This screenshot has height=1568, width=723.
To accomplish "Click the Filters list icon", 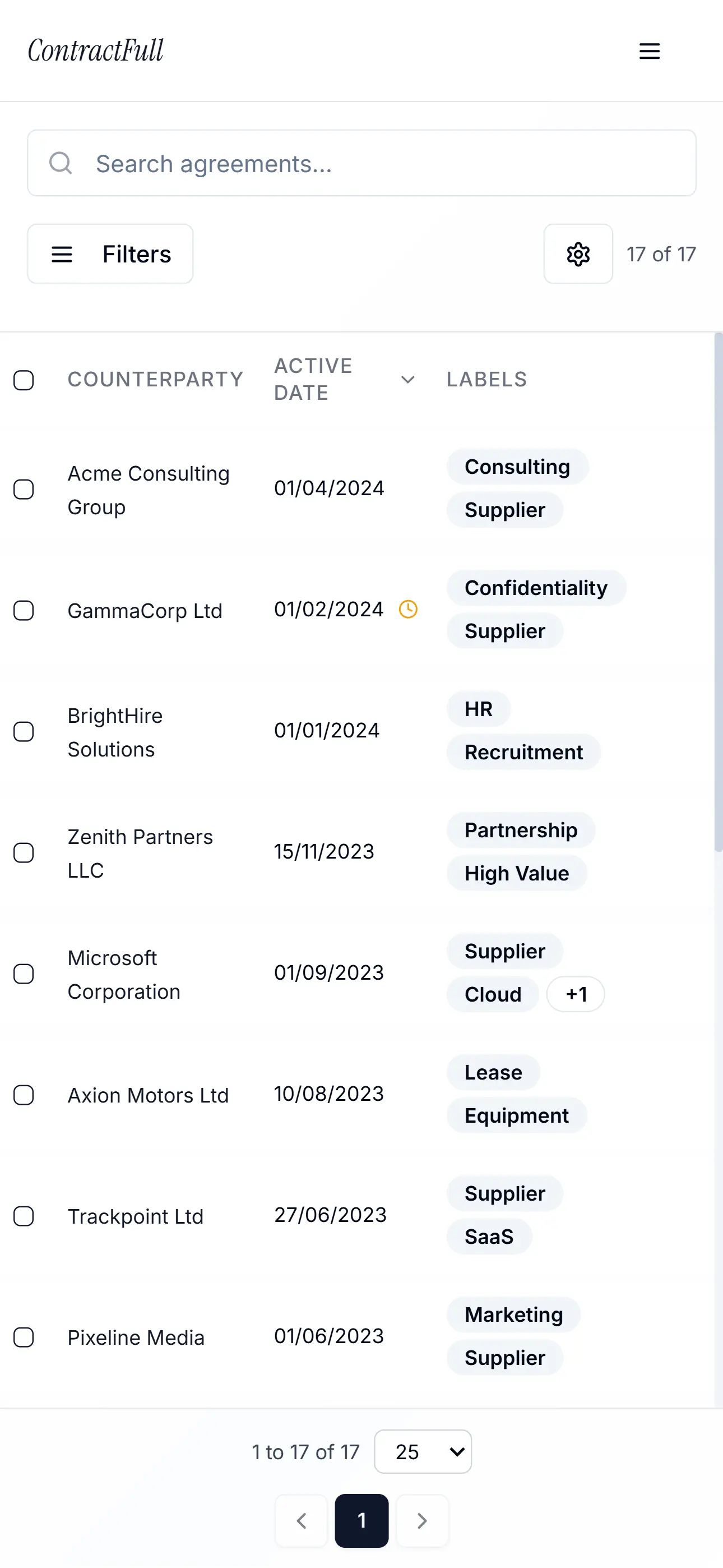I will click(x=62, y=255).
